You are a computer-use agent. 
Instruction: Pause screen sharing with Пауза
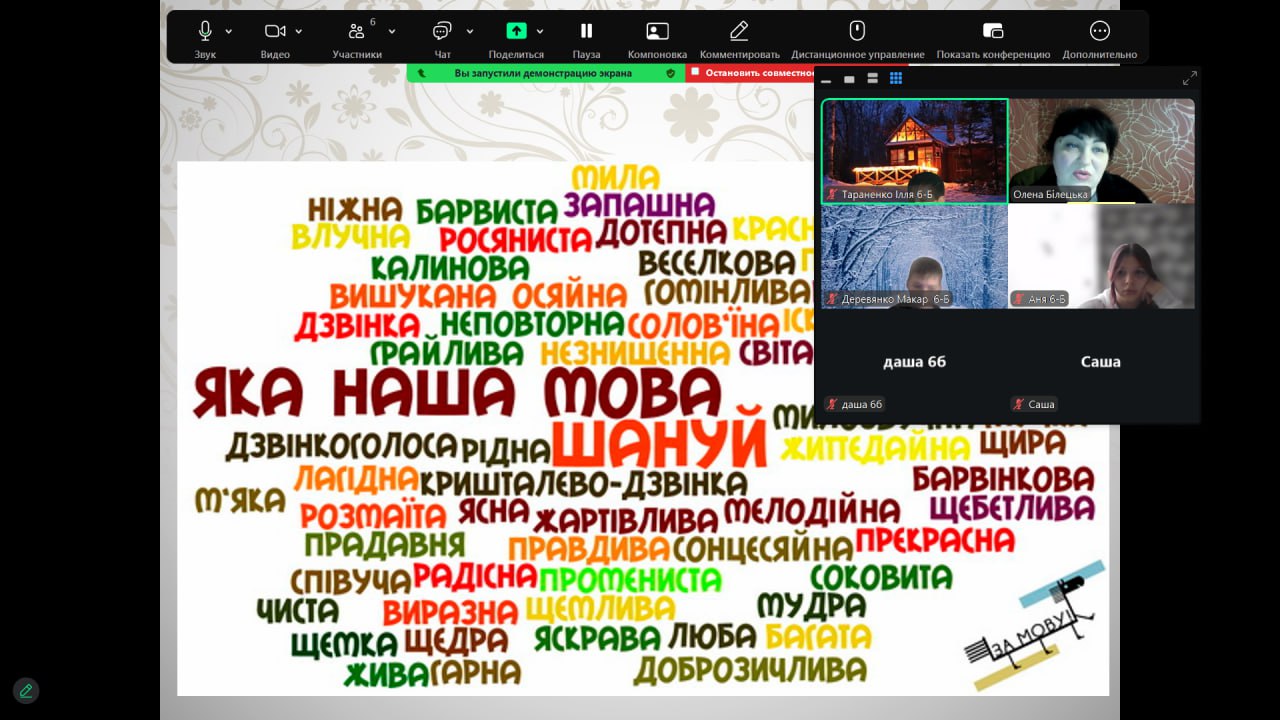586,31
